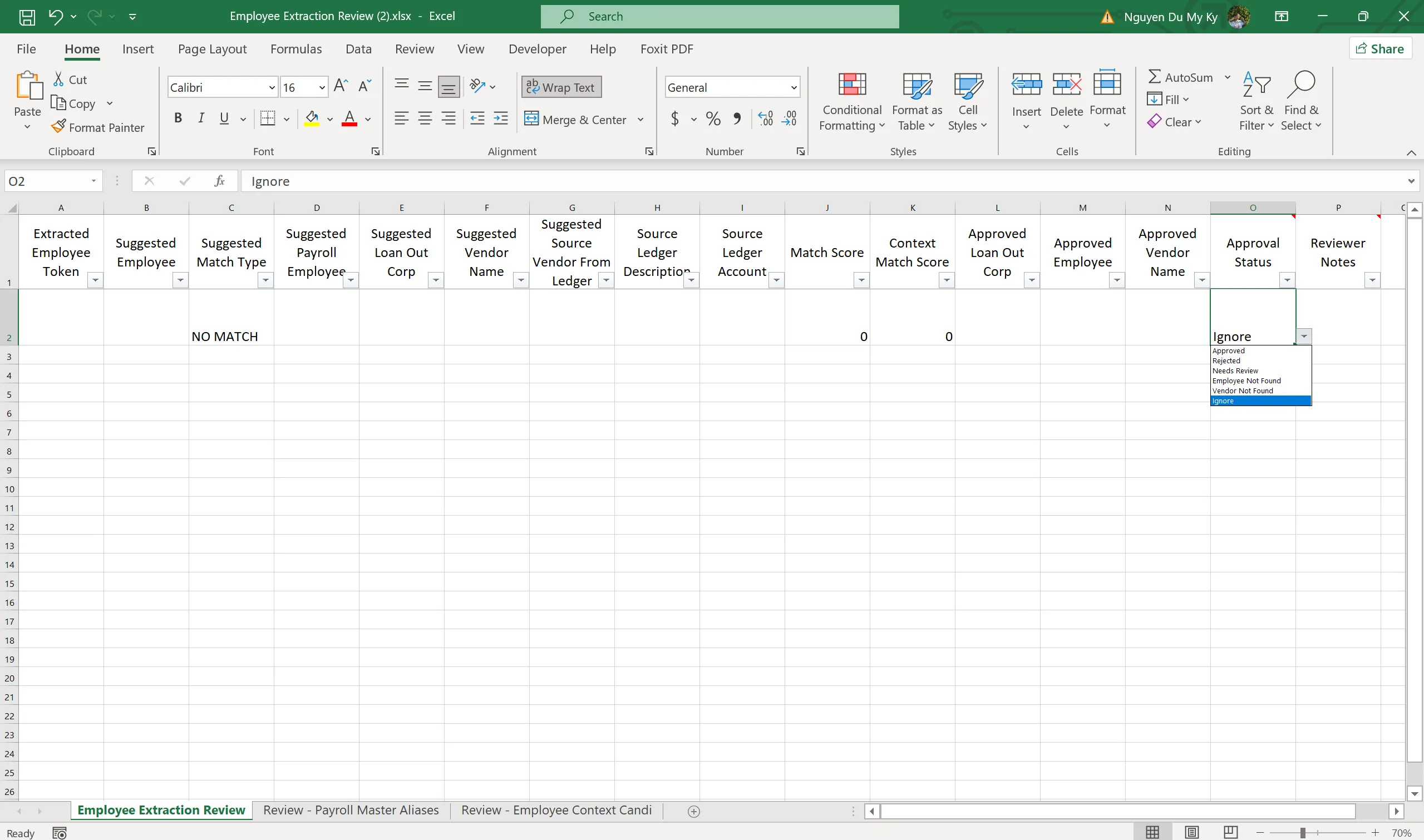Open the Formulas ribbon tab

(x=295, y=50)
